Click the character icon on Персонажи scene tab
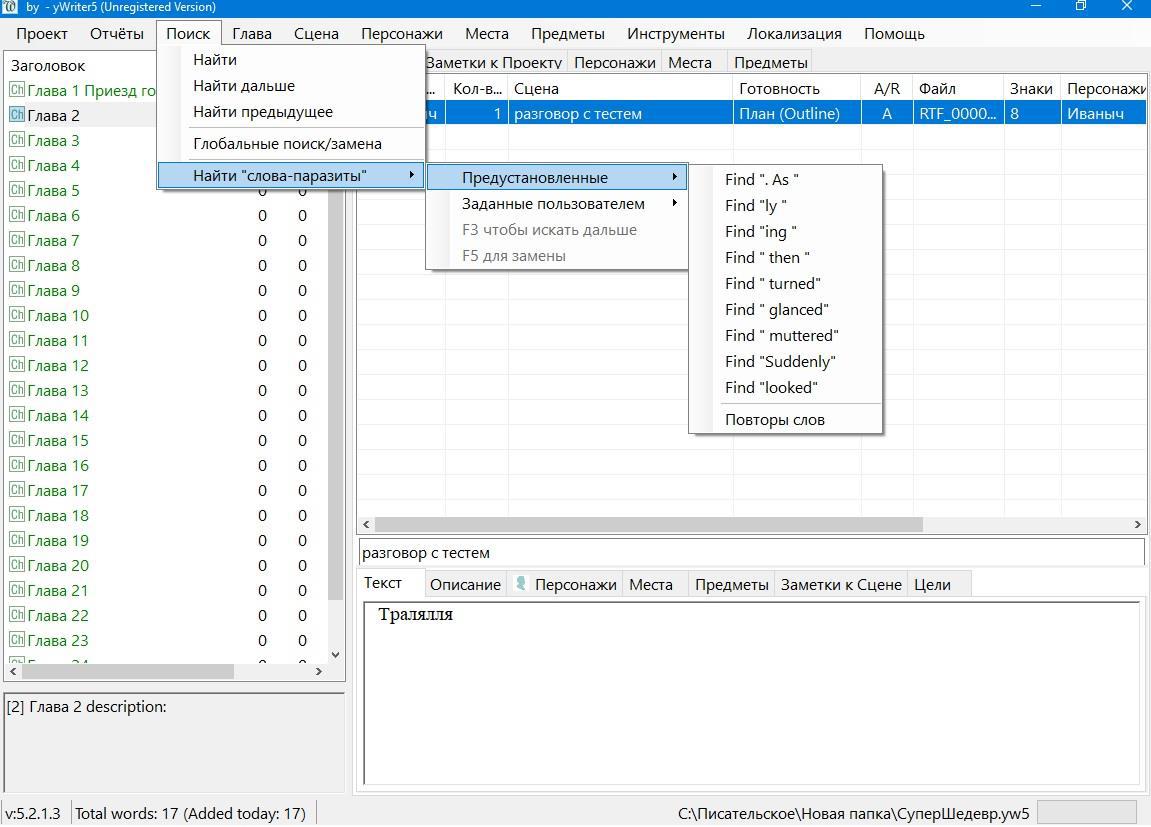Viewport: 1151px width, 827px height. pos(521,584)
